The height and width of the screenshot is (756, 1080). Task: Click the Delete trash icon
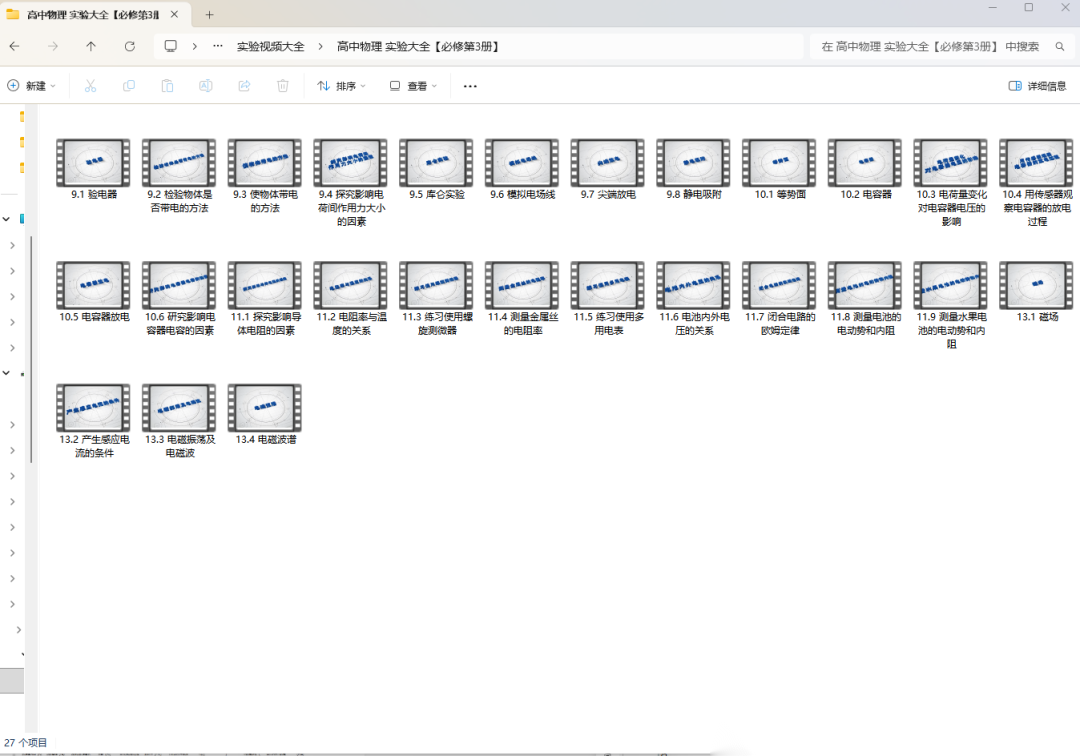[283, 86]
